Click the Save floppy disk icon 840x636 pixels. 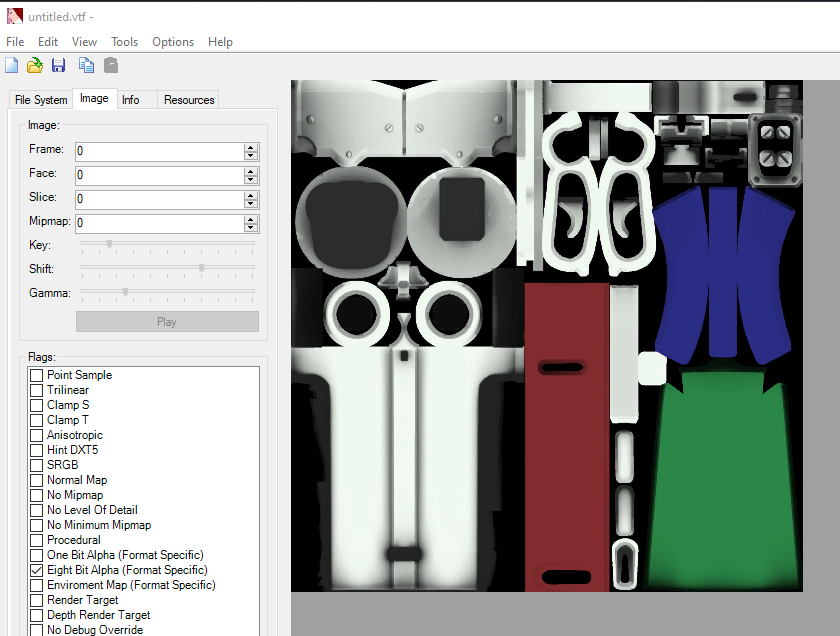(58, 65)
